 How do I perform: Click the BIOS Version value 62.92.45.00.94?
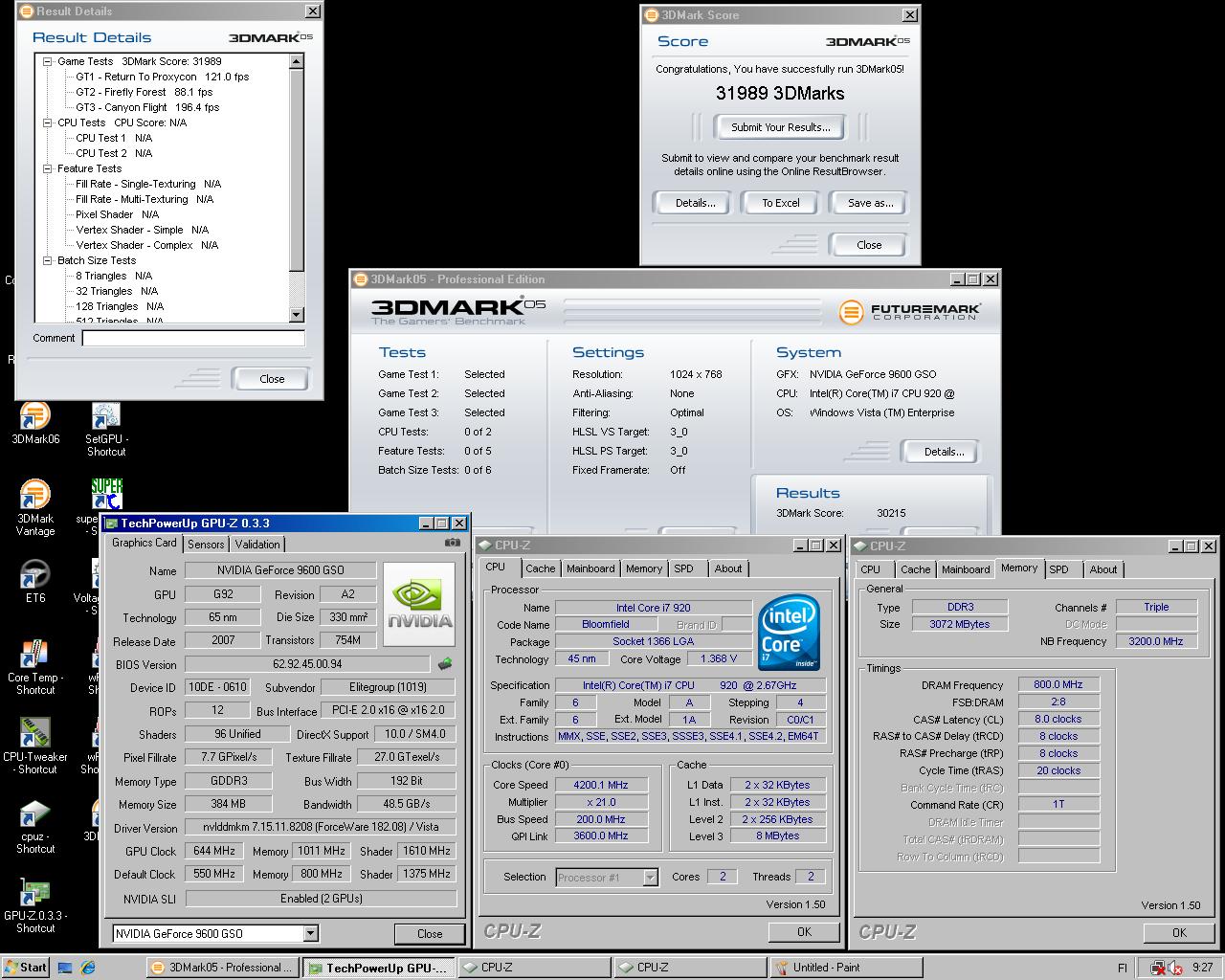(x=307, y=664)
